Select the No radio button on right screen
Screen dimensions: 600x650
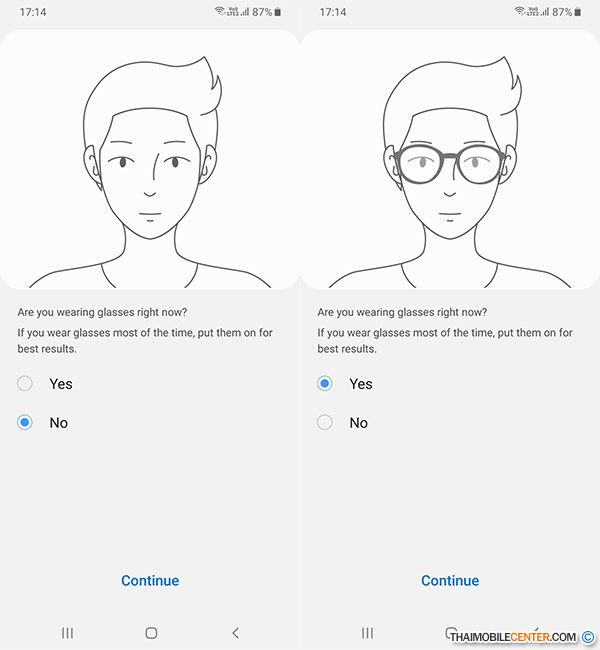325,422
